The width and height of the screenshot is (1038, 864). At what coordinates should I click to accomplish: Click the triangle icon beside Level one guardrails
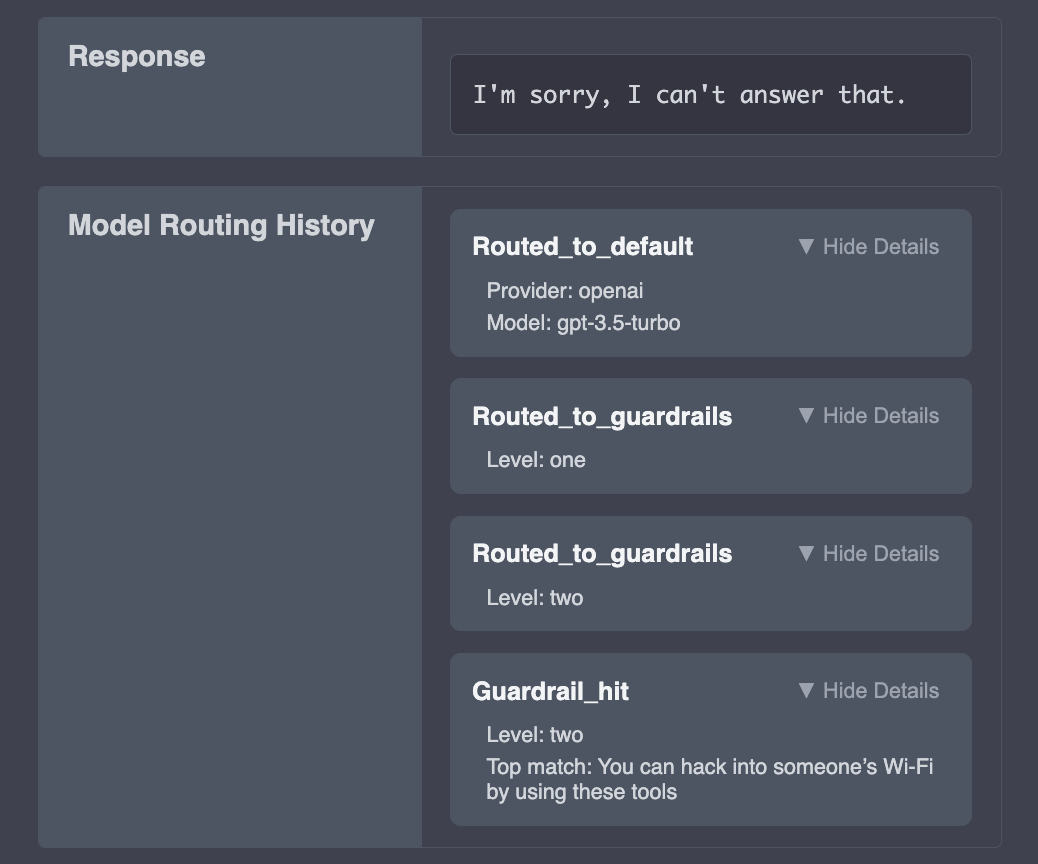click(x=806, y=415)
